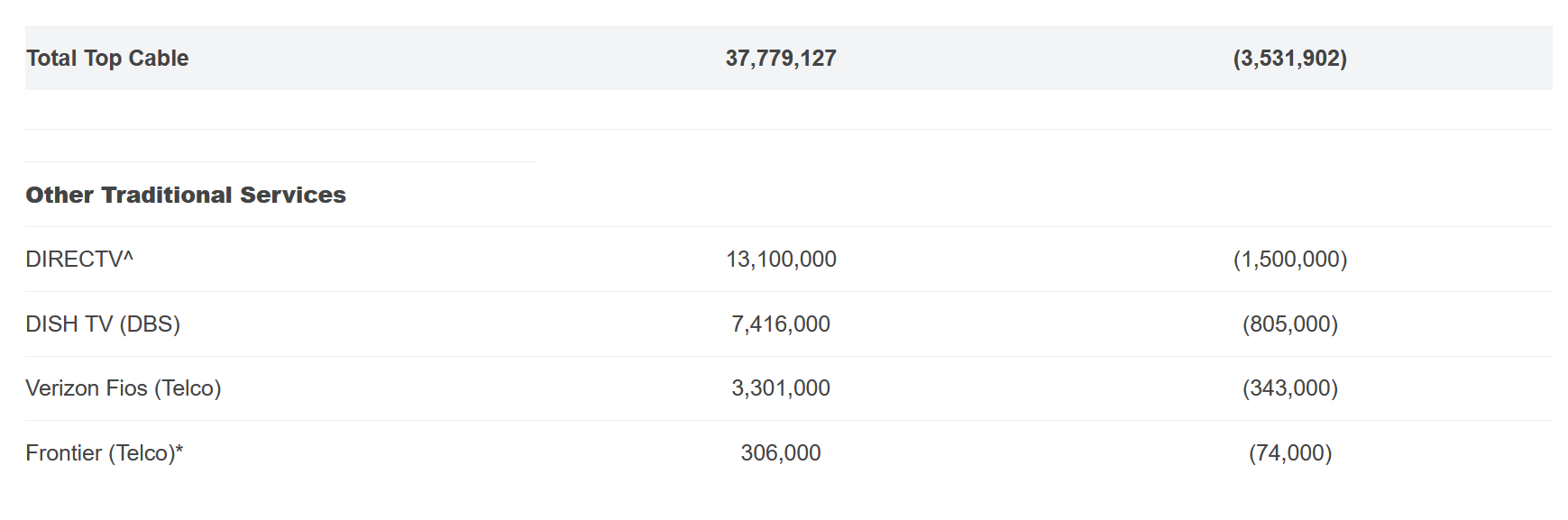The height and width of the screenshot is (520, 1568).
Task: Select the Verizon Fios (Telco) row label
Action: (124, 388)
